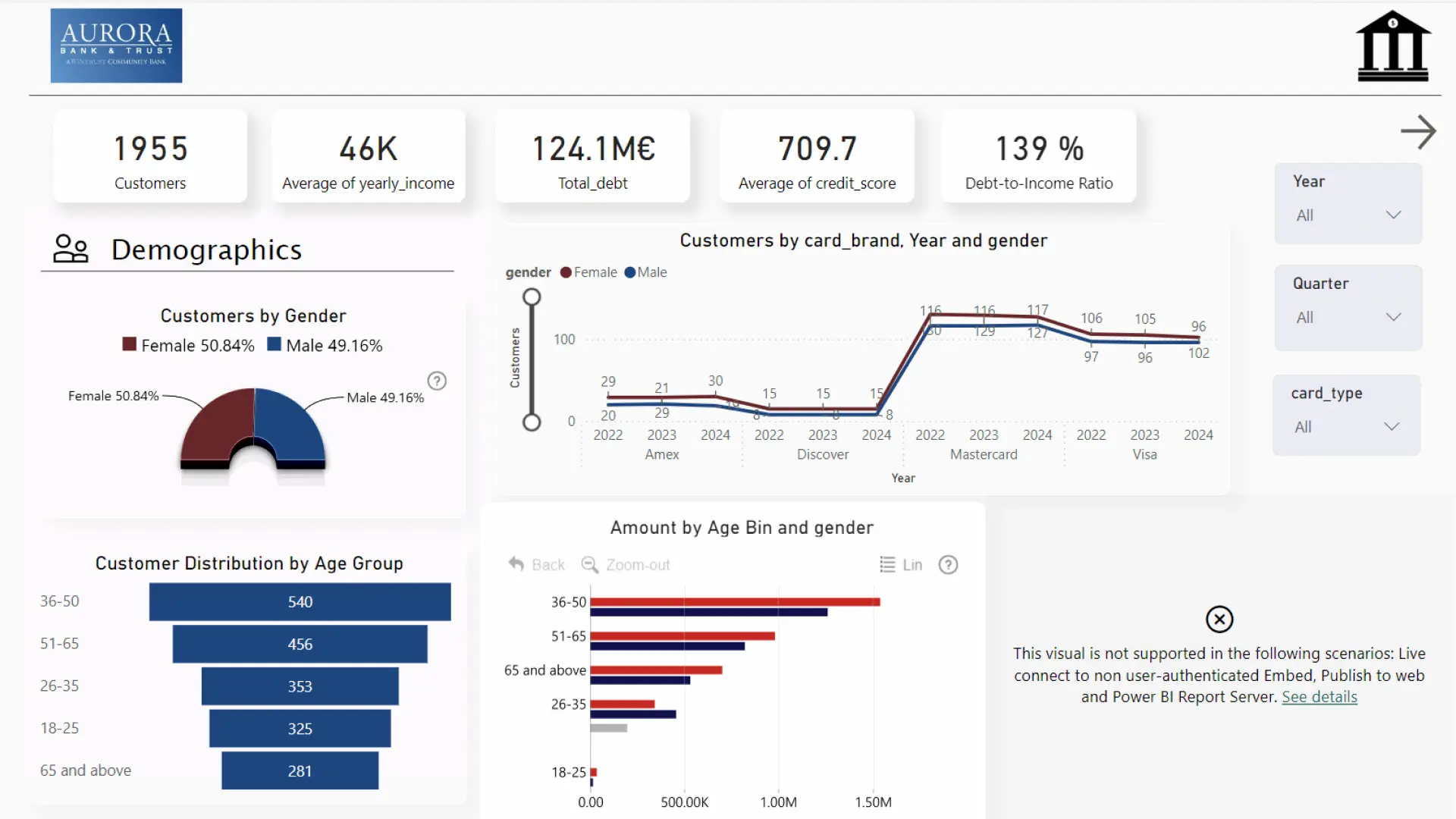Click the 102 data label on Visa 2024
Image resolution: width=1456 pixels, height=819 pixels.
[x=1199, y=353]
